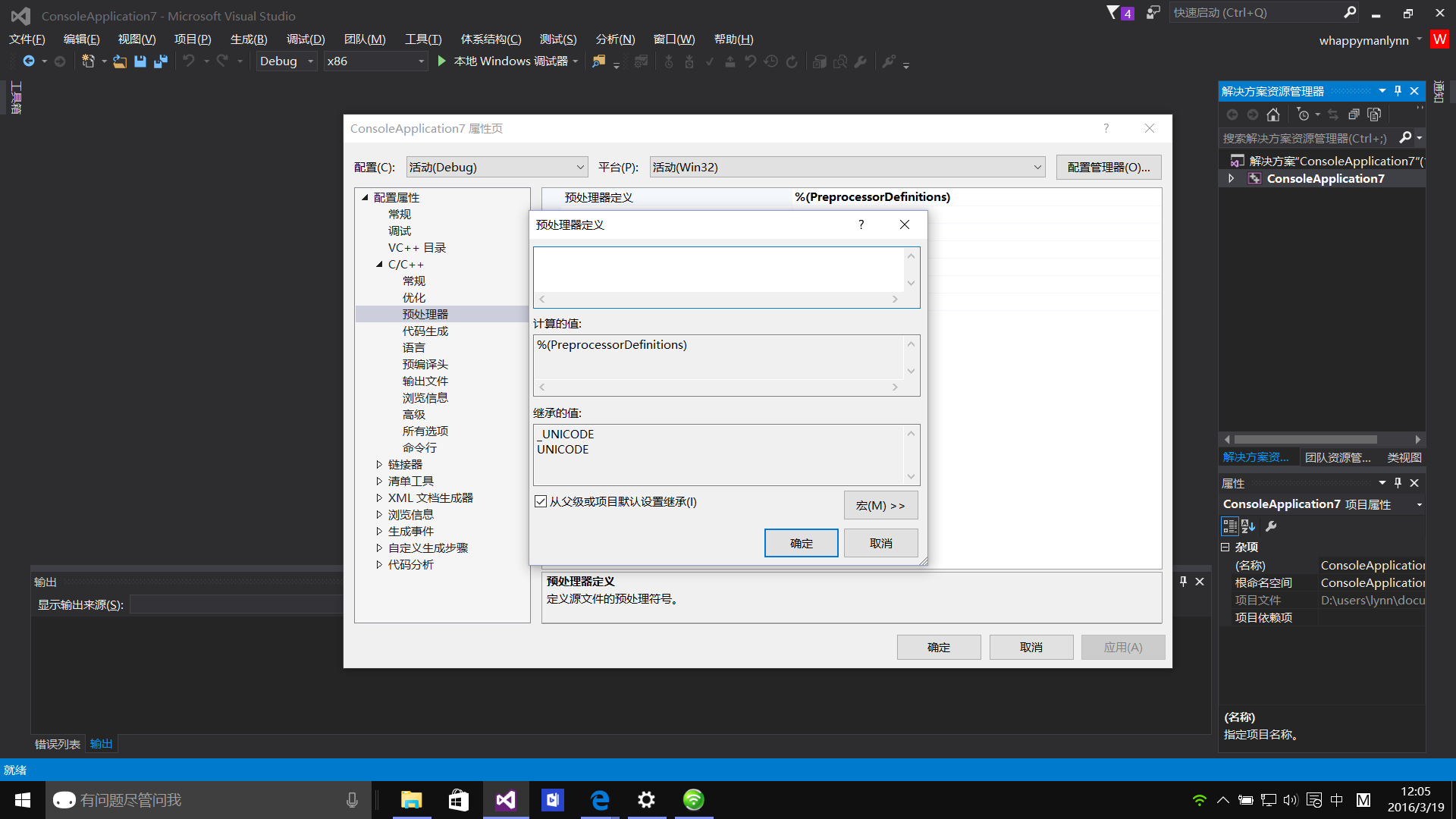The width and height of the screenshot is (1456, 819).
Task: Click Quick Launch search magnifier icon
Action: point(1350,12)
